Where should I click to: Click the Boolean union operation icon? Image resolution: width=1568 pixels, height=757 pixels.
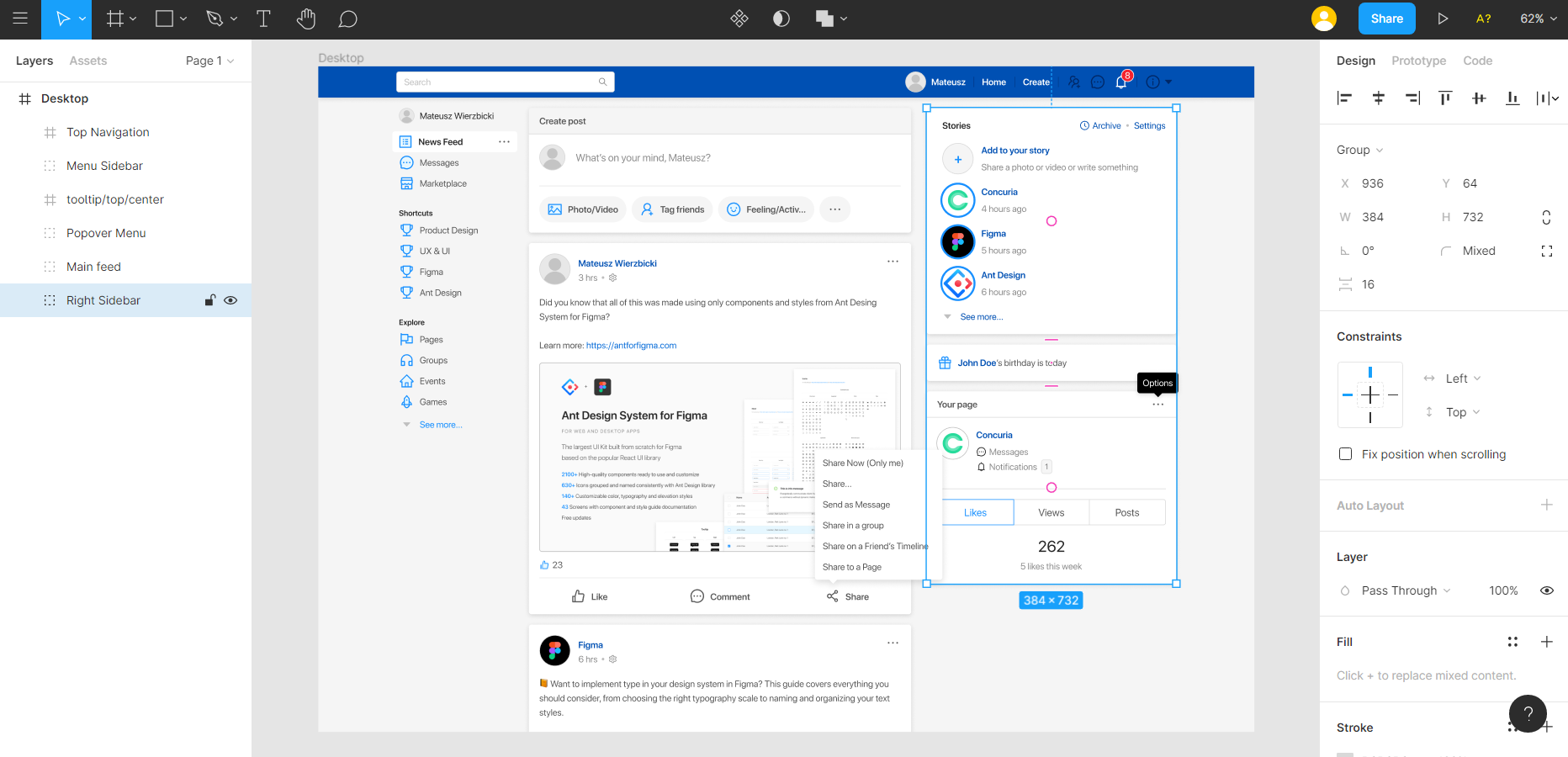pos(824,19)
